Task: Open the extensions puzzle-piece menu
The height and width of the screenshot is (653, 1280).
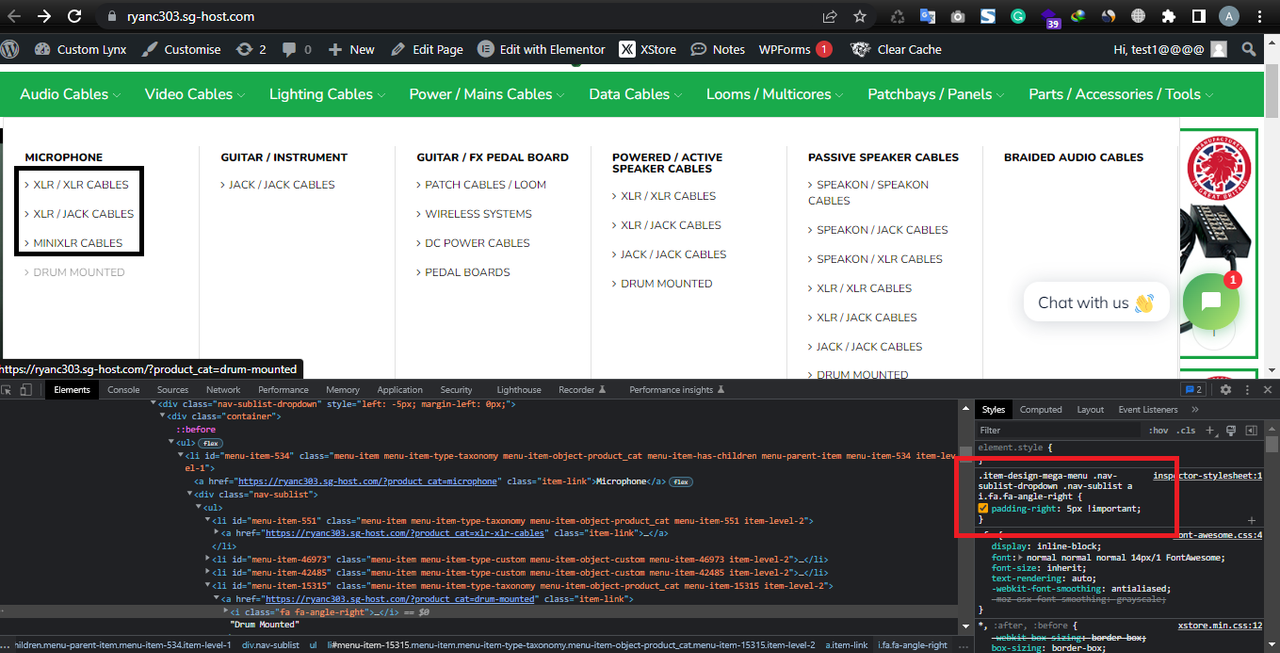Action: (x=1168, y=16)
